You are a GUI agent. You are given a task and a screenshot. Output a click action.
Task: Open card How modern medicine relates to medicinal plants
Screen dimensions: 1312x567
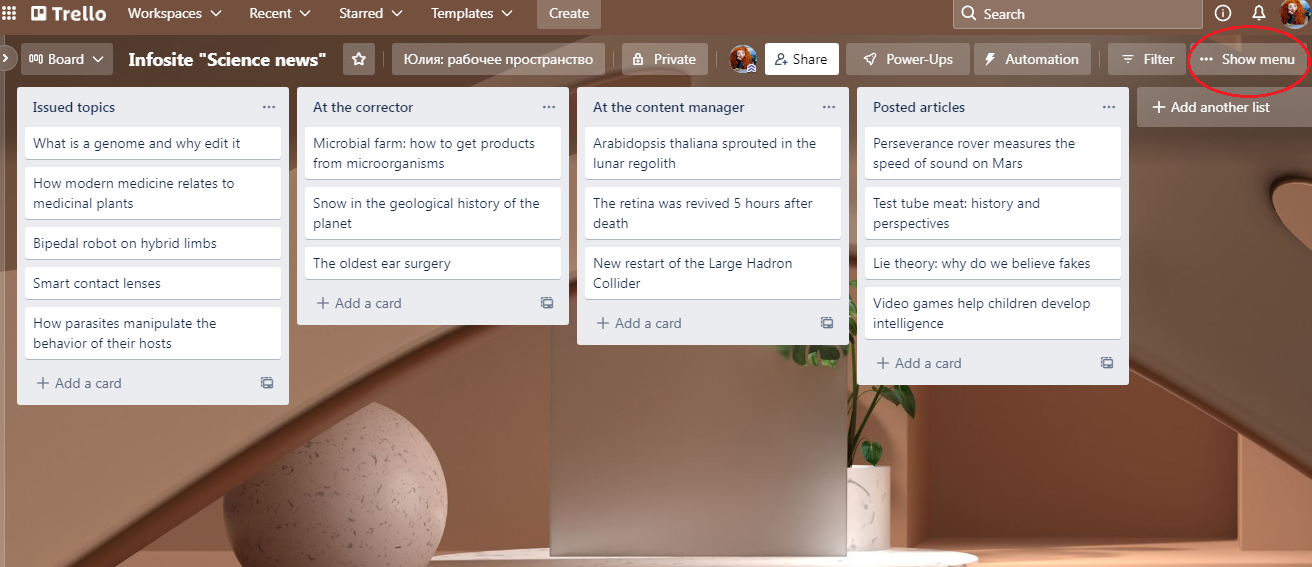pyautogui.click(x=153, y=193)
